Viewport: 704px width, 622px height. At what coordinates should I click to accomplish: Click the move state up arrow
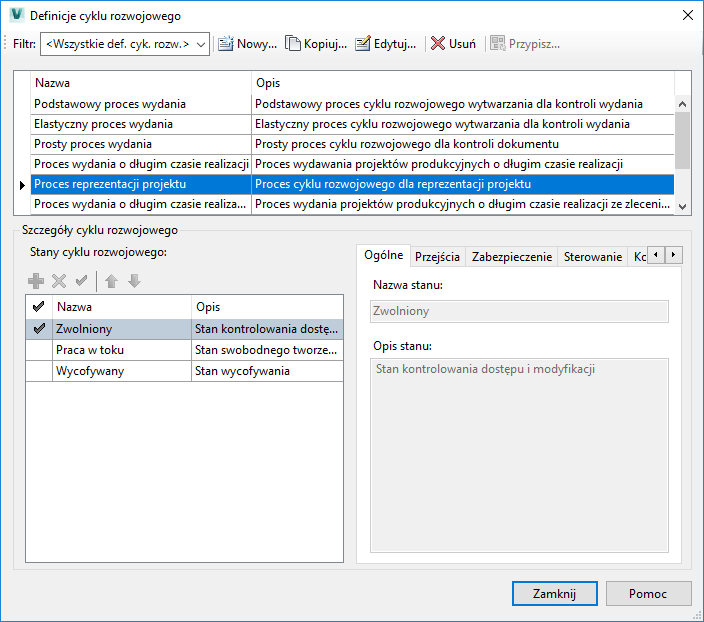[x=112, y=281]
